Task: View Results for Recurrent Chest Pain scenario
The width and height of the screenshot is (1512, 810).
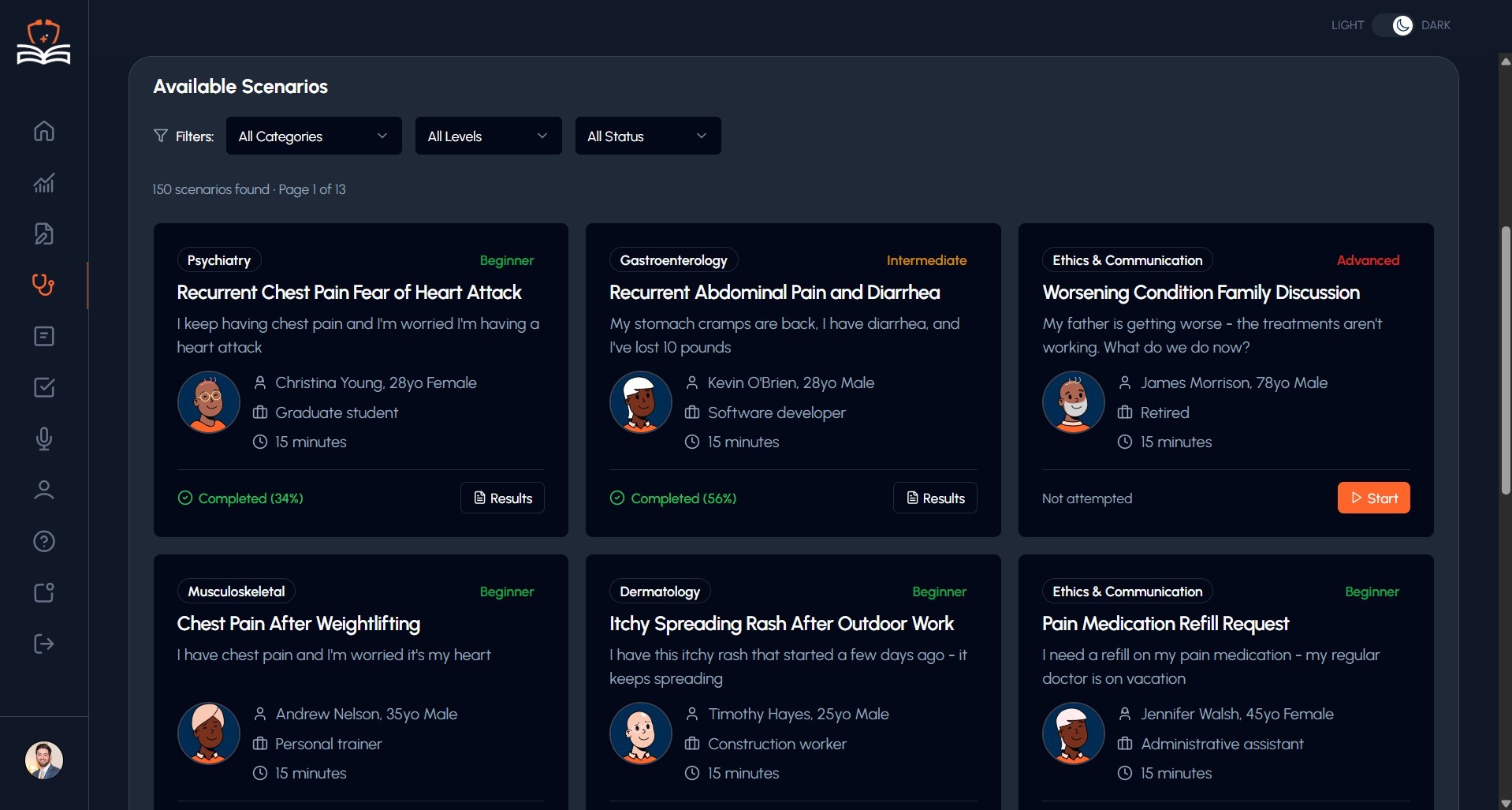Action: click(502, 498)
